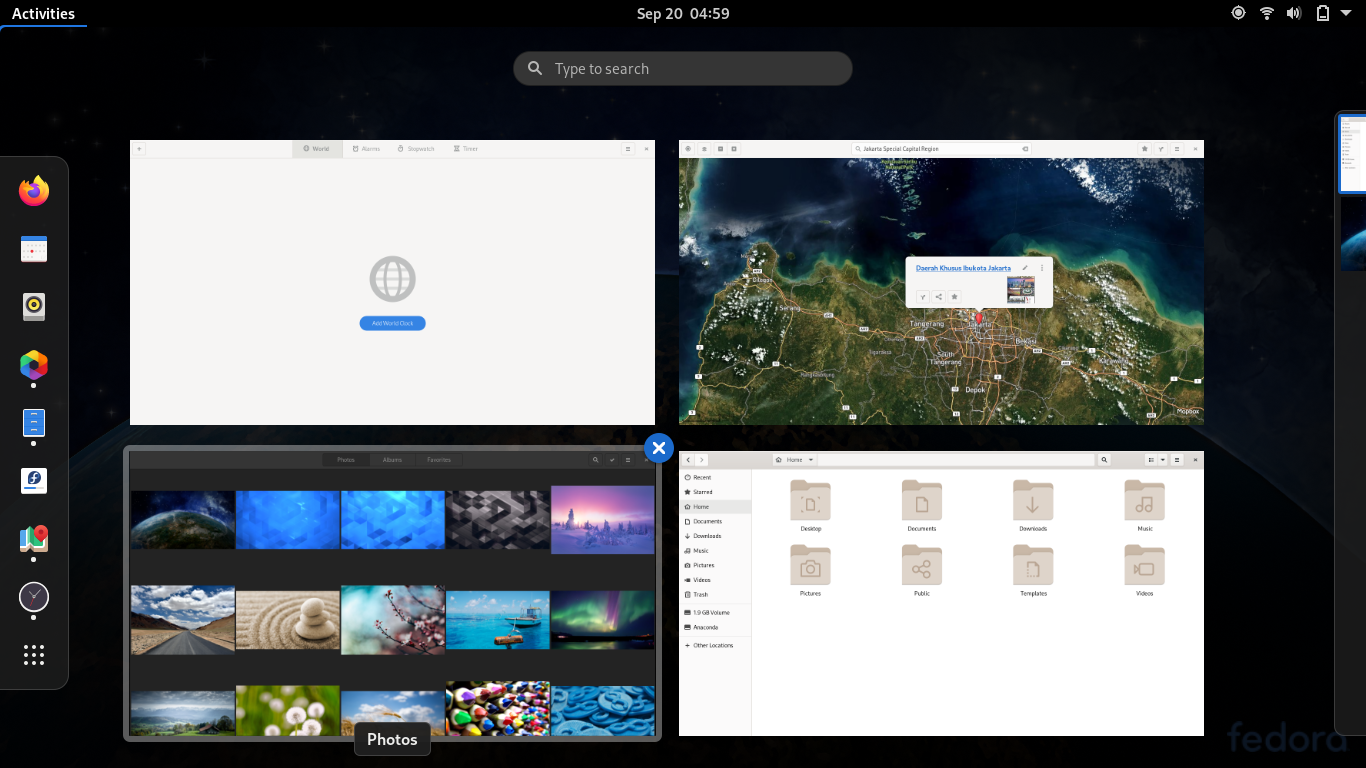Start route directions in Maps header
The image size is (1366, 768).
point(1160,148)
